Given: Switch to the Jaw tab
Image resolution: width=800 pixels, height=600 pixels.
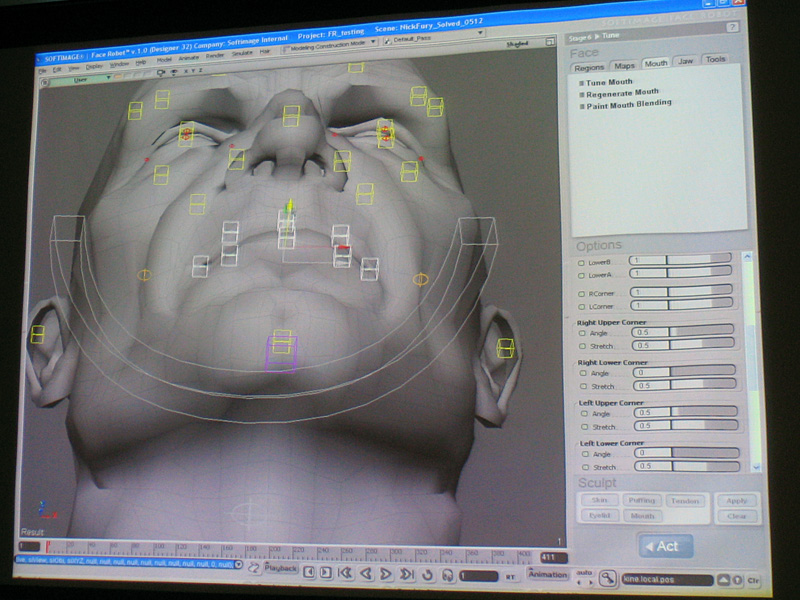Looking at the screenshot, I should coord(686,62).
